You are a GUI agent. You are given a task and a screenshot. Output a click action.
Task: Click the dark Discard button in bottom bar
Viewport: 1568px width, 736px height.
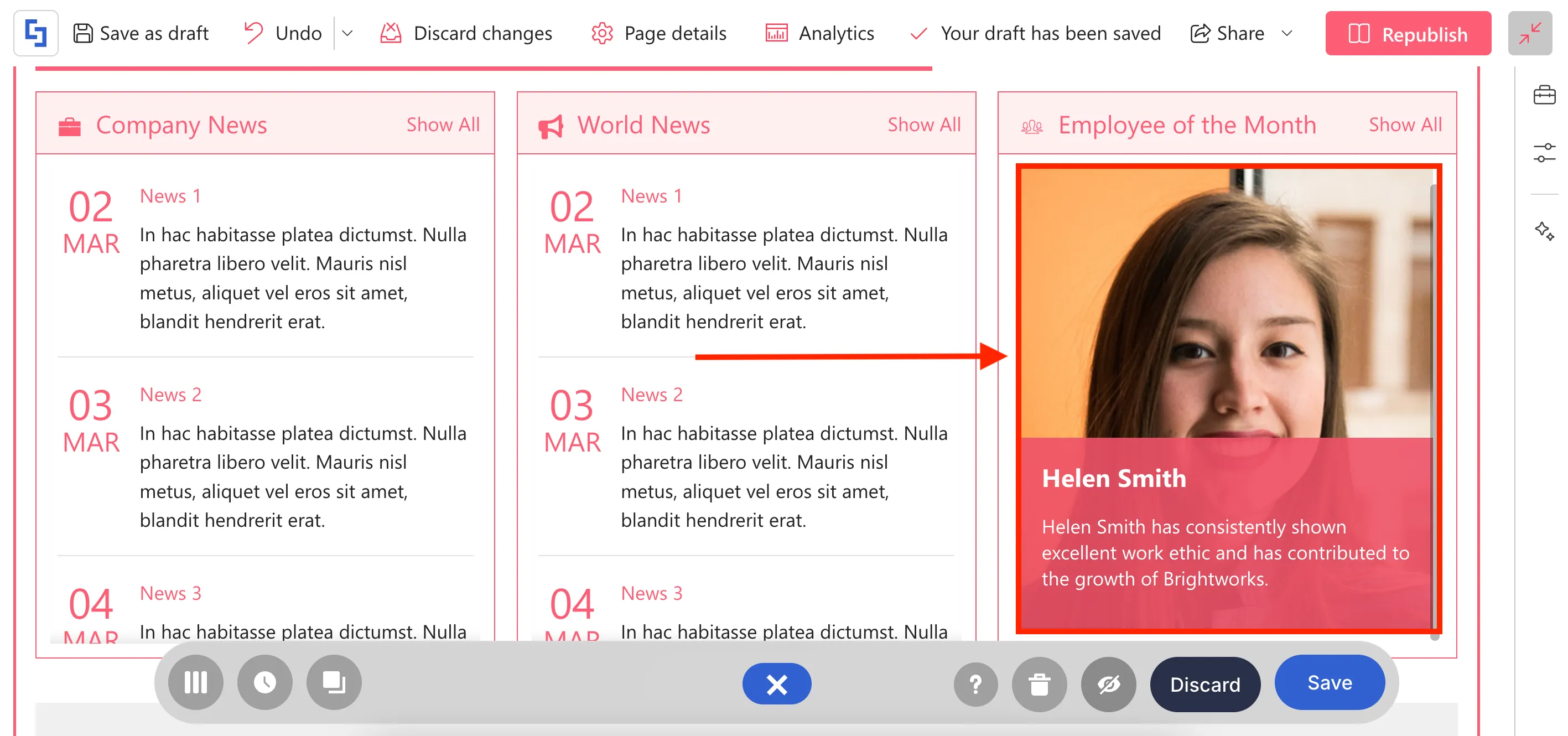[1205, 684]
